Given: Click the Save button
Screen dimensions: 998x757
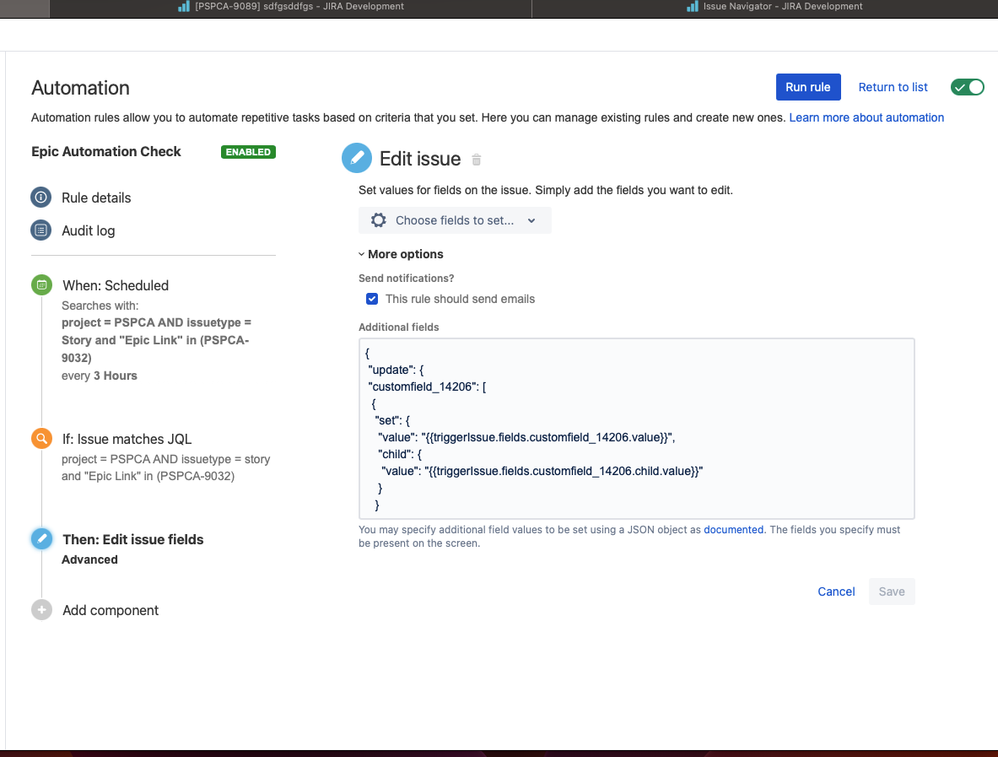Looking at the screenshot, I should [891, 591].
